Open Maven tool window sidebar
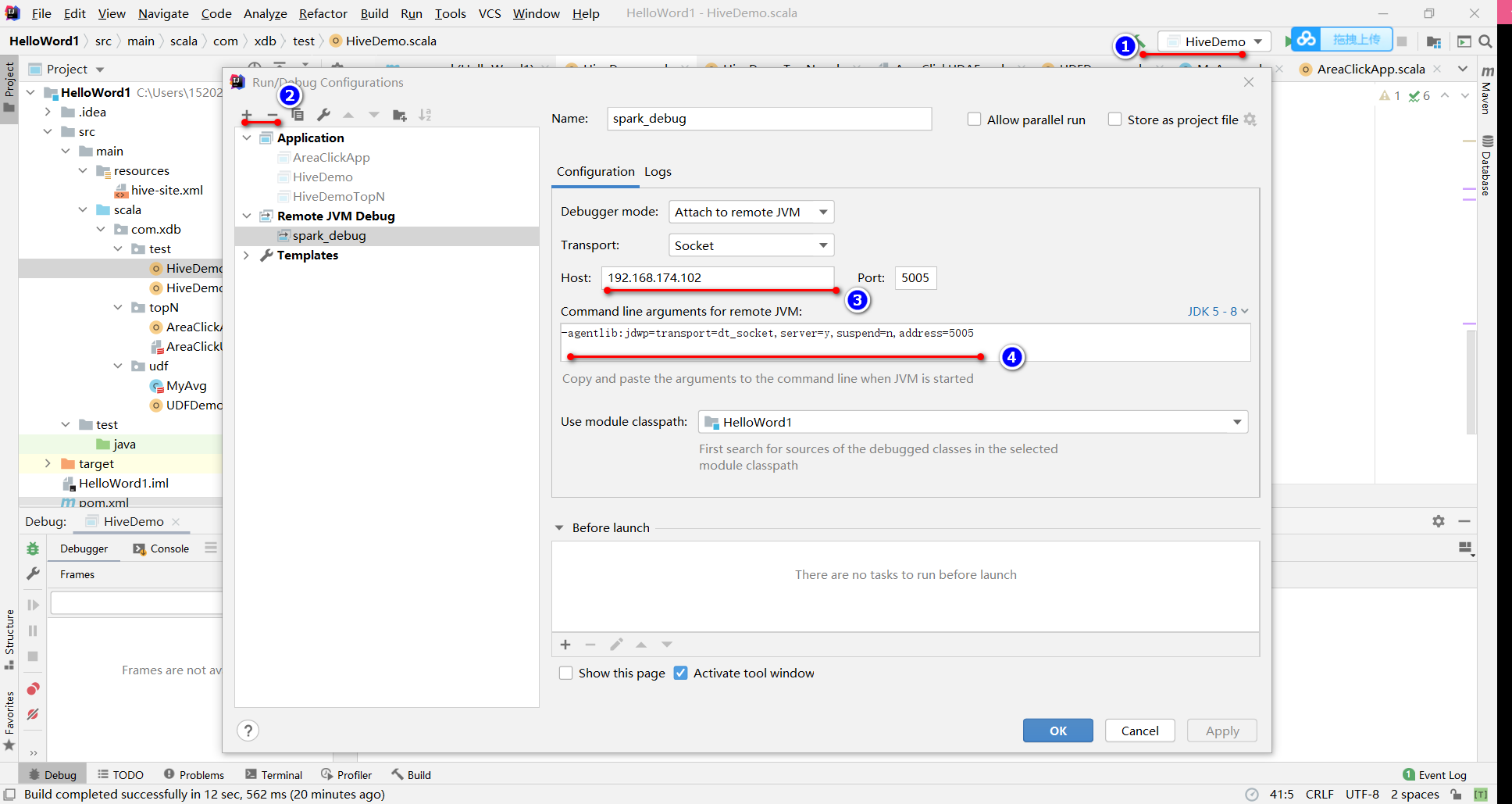 [x=1487, y=91]
